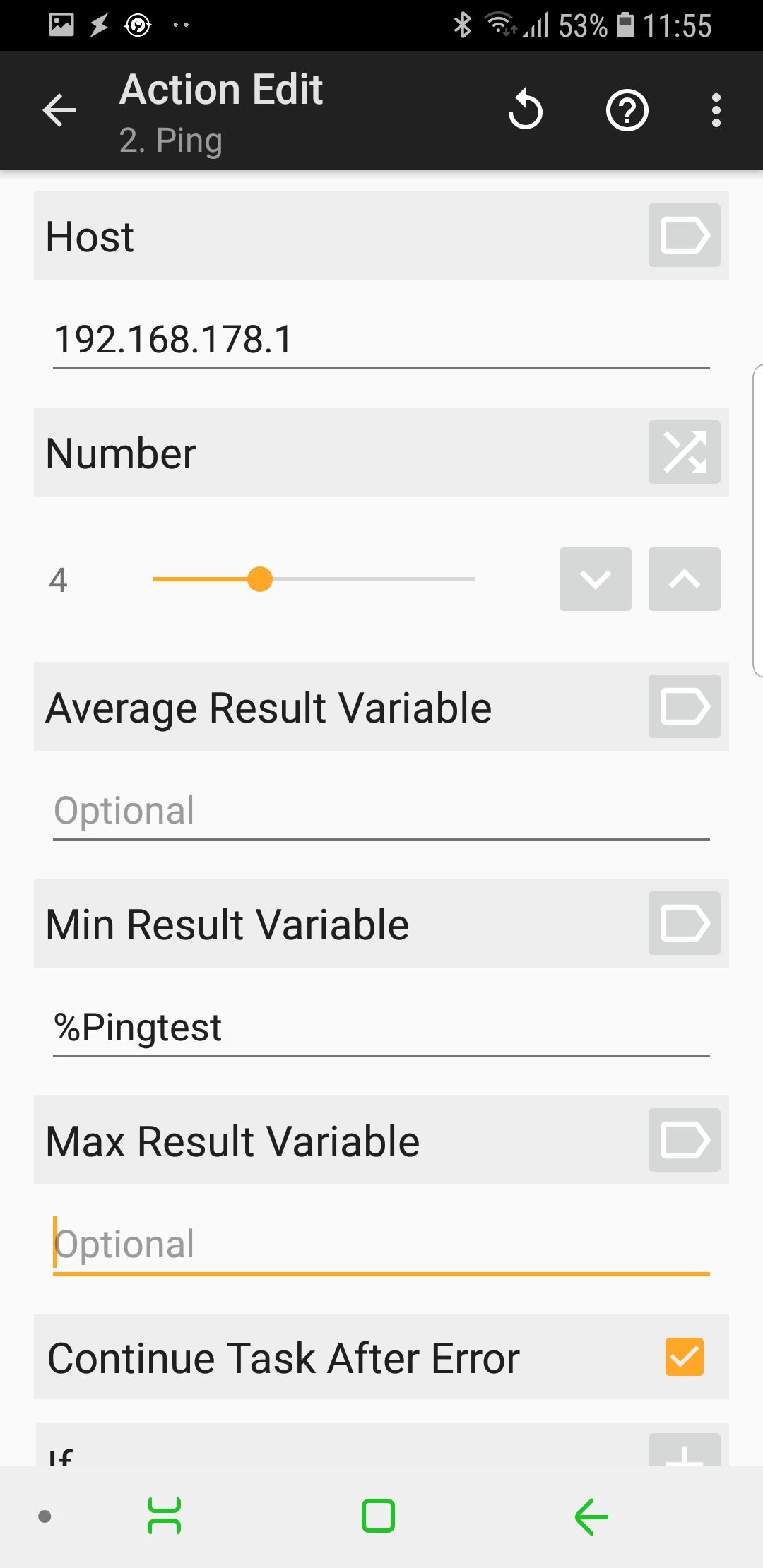The width and height of the screenshot is (763, 1568).
Task: Increase Number with the up chevron button
Action: (684, 579)
